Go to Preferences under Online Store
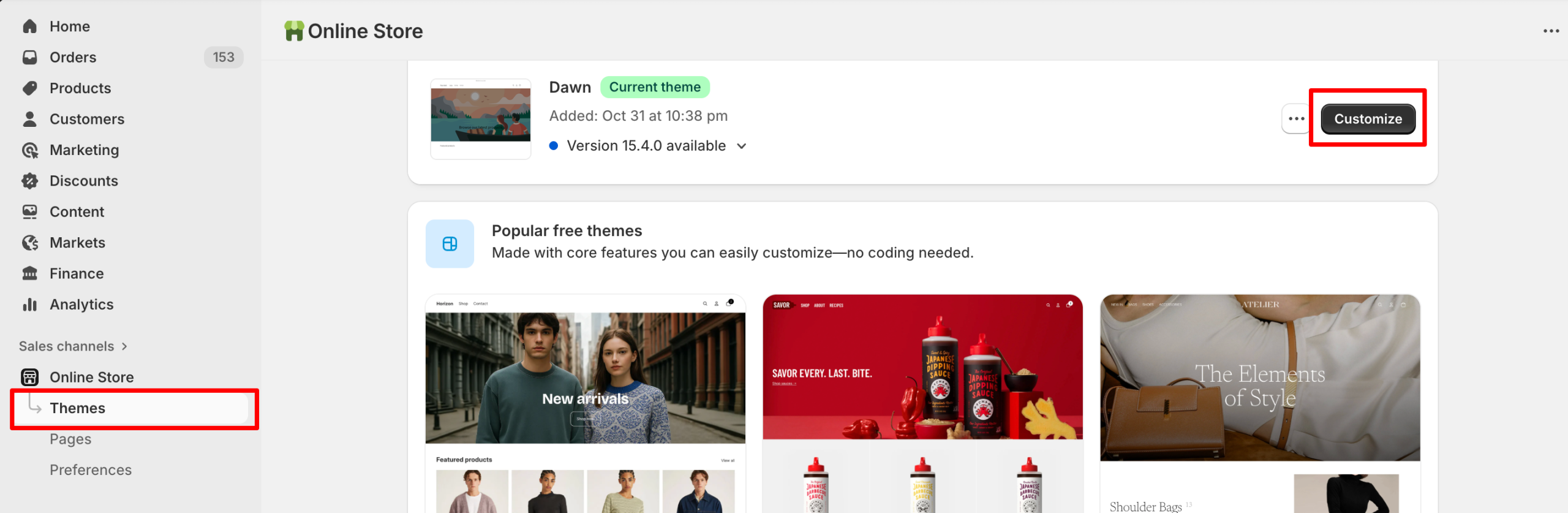The width and height of the screenshot is (1568, 513). tap(91, 470)
